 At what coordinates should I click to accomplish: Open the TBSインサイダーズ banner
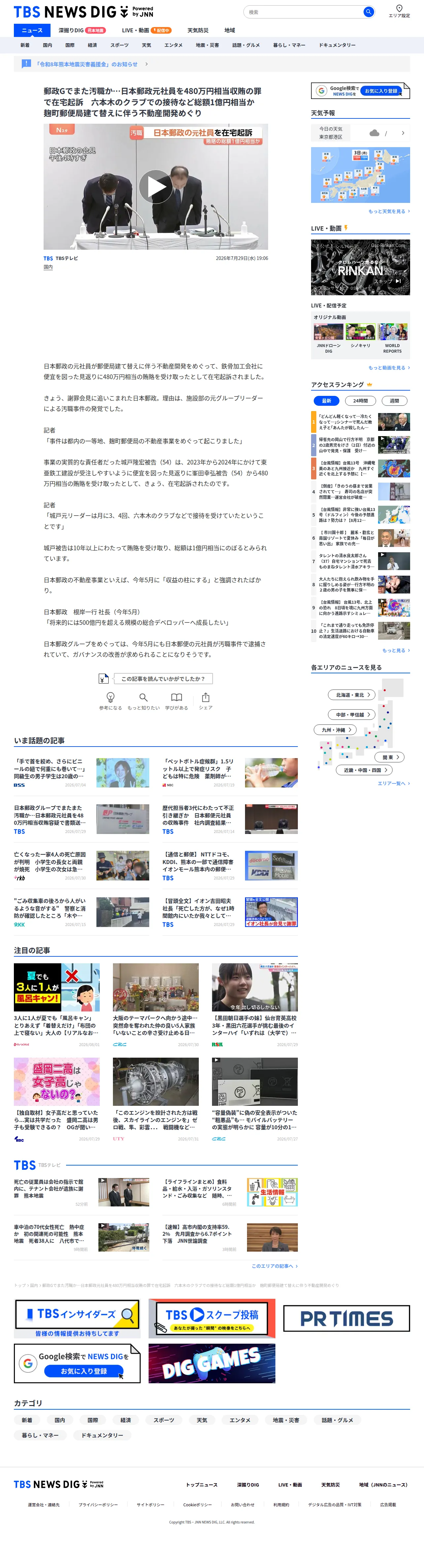77,1319
